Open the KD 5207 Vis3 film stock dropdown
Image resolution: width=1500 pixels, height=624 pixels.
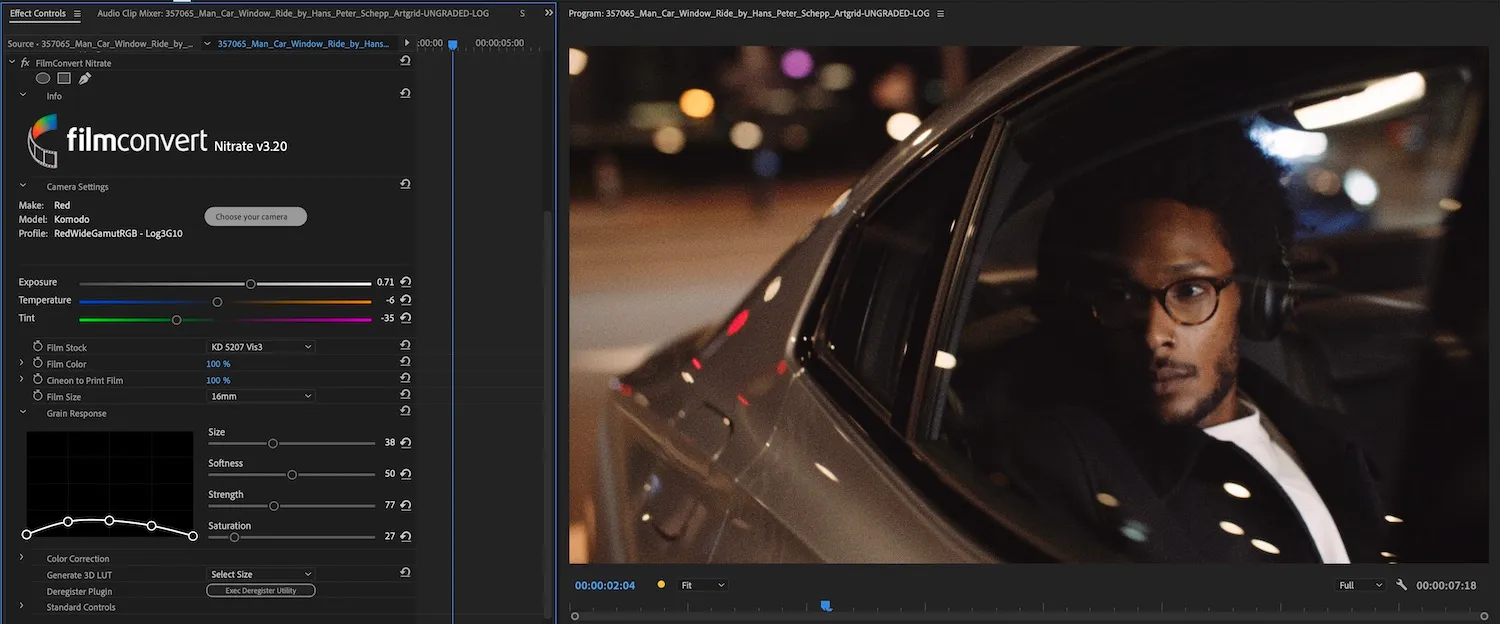261,346
